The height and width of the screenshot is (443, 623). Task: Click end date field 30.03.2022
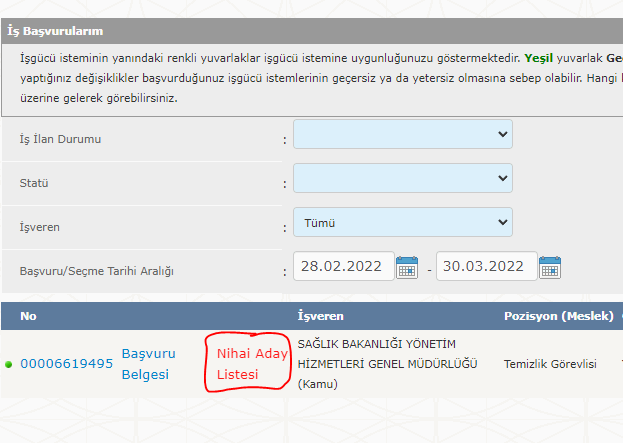click(x=485, y=267)
